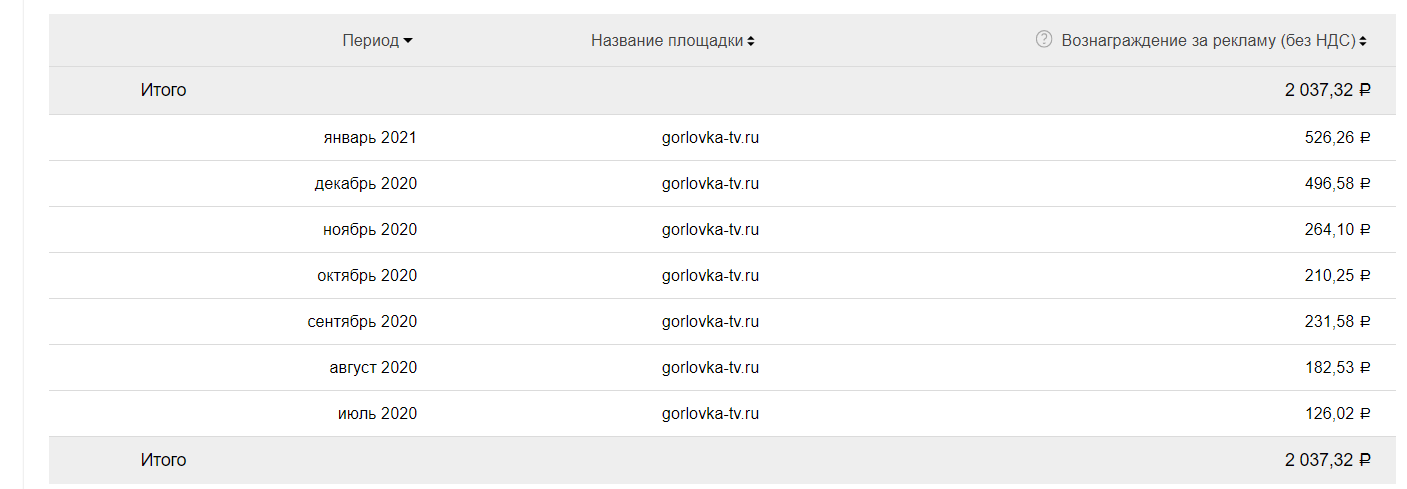
Task: Click sort arrows beside Название площадки
Action: 751,41
